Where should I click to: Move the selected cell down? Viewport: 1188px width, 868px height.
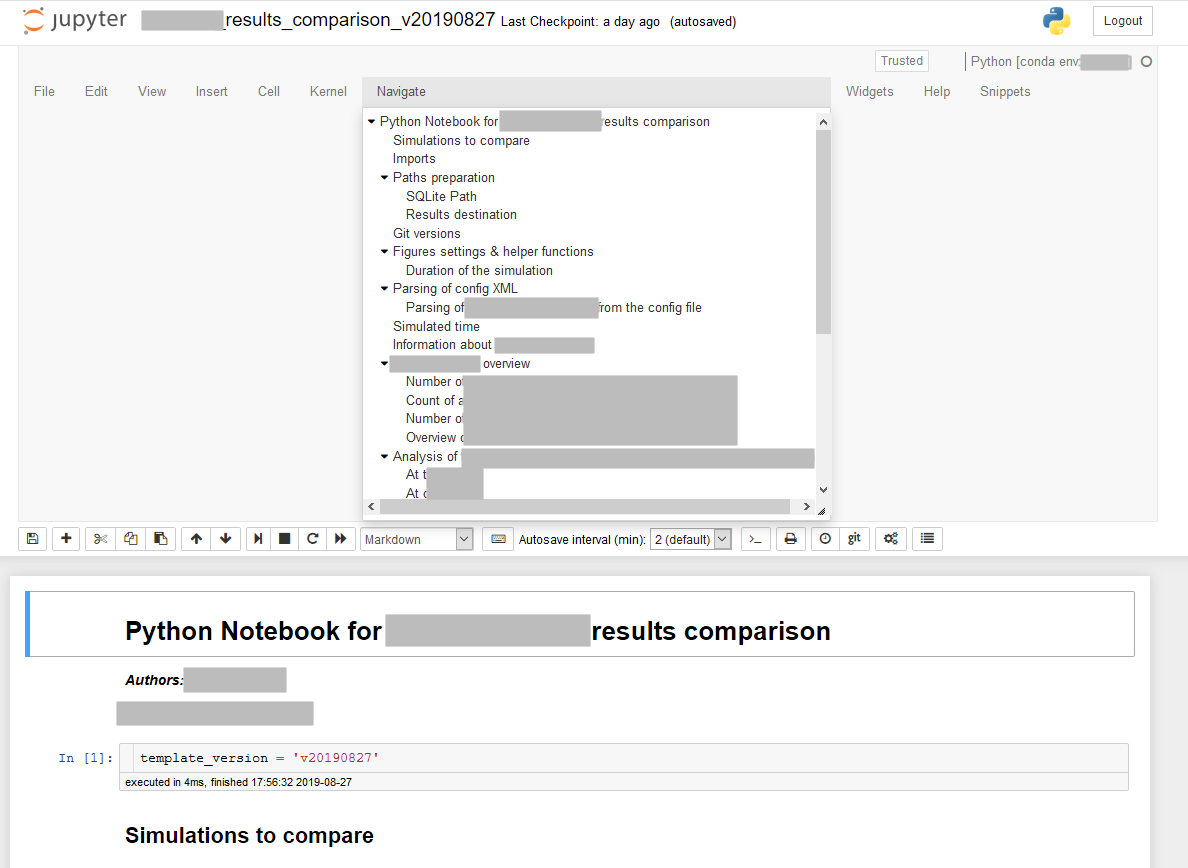(x=226, y=538)
